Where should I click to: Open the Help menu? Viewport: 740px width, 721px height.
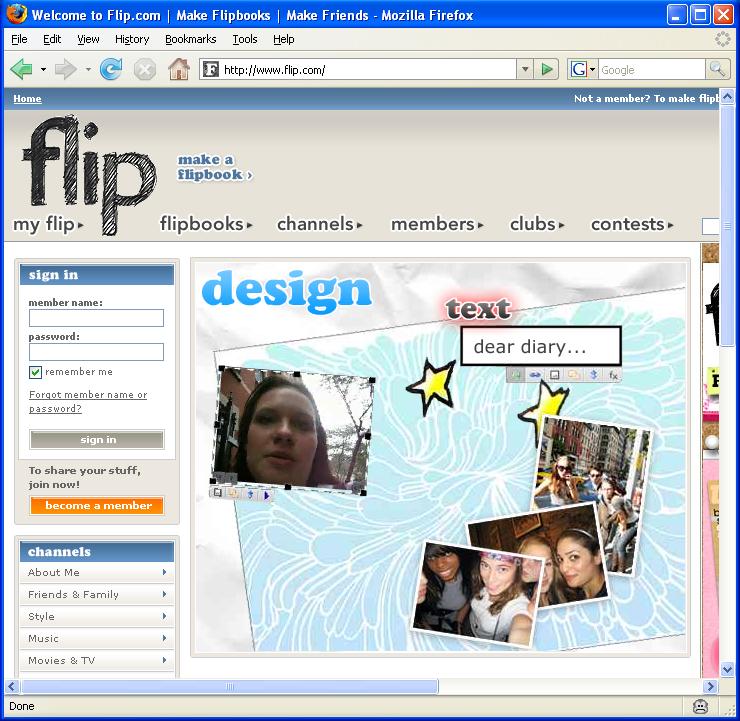coord(284,39)
